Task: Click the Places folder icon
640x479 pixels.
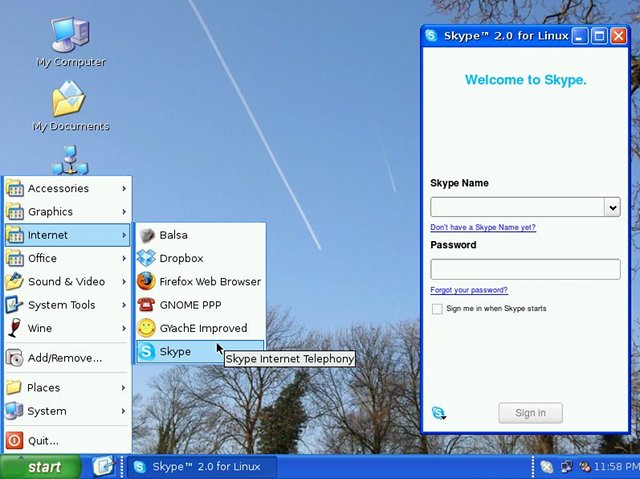Action: click(x=14, y=388)
